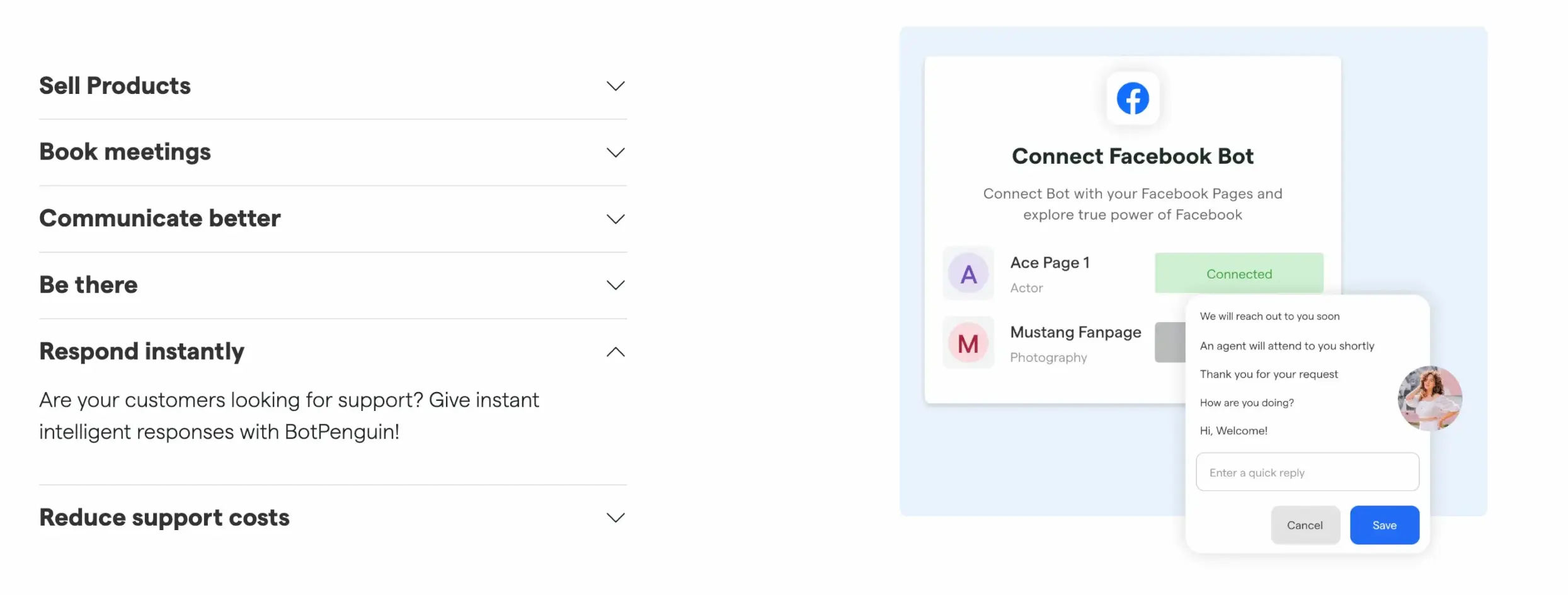The height and width of the screenshot is (595, 1568).
Task: Select "An agent will attend to you shortly"
Action: (x=1287, y=346)
